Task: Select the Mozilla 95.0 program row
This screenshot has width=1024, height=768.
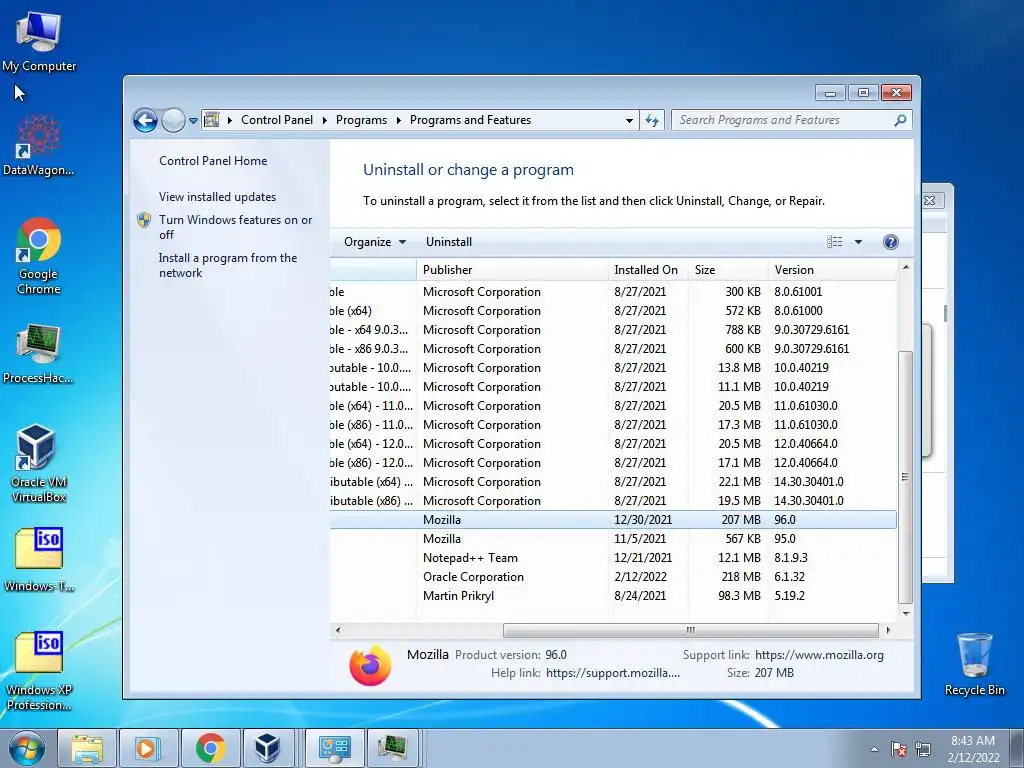Action: coord(613,539)
